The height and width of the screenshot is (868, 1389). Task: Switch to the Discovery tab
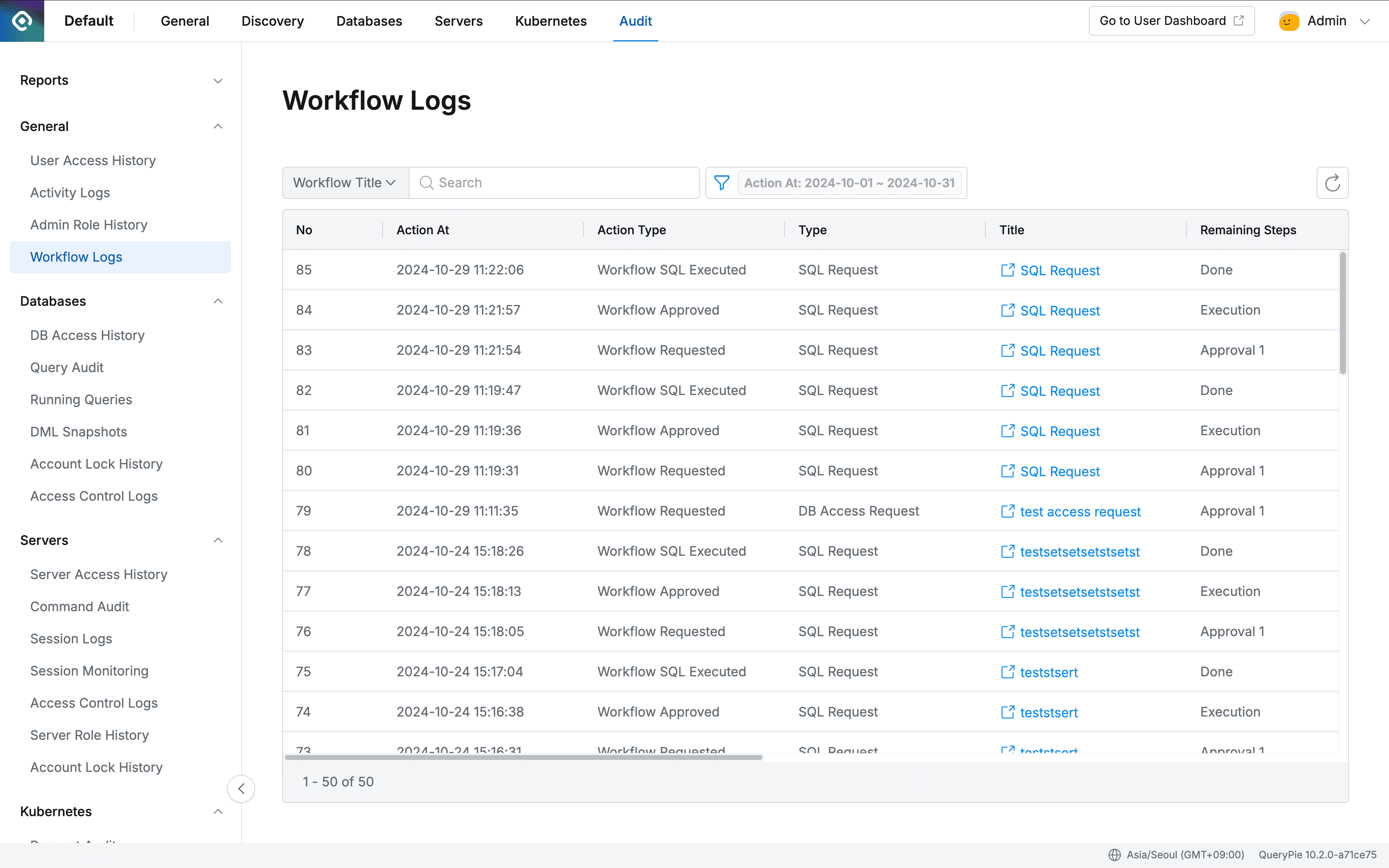pos(272,20)
